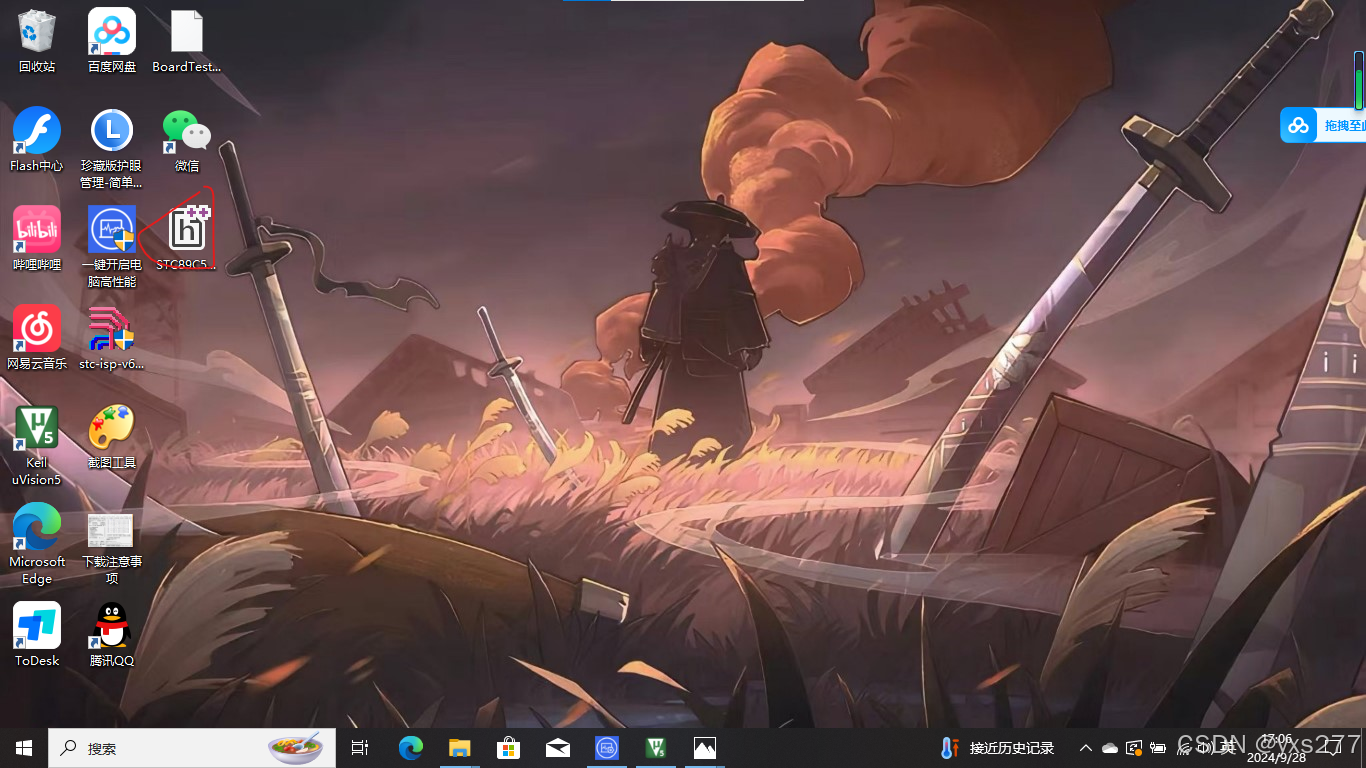Launch WeChat (微信) from desktop
Screen dimensions: 1366x768
(x=187, y=140)
